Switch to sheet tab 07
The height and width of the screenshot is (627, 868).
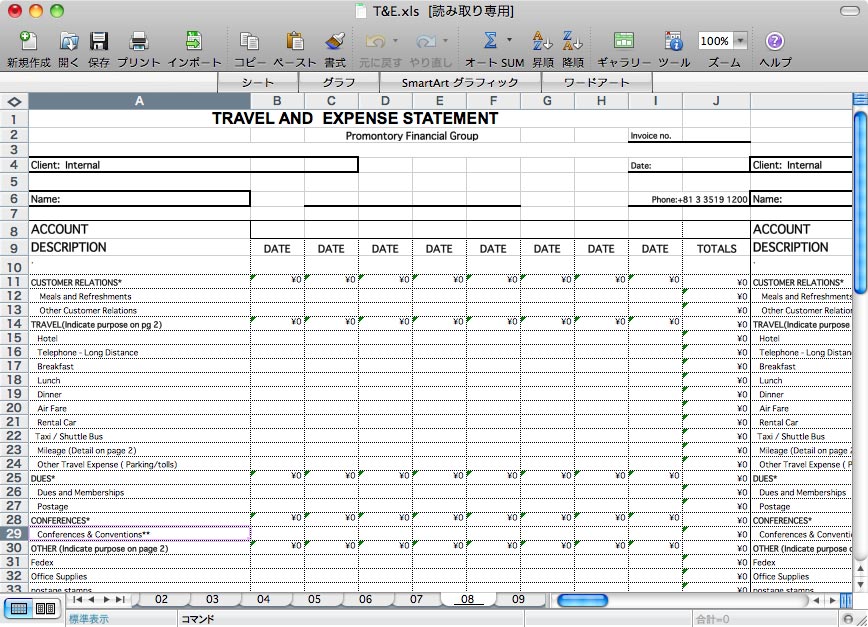[416, 599]
